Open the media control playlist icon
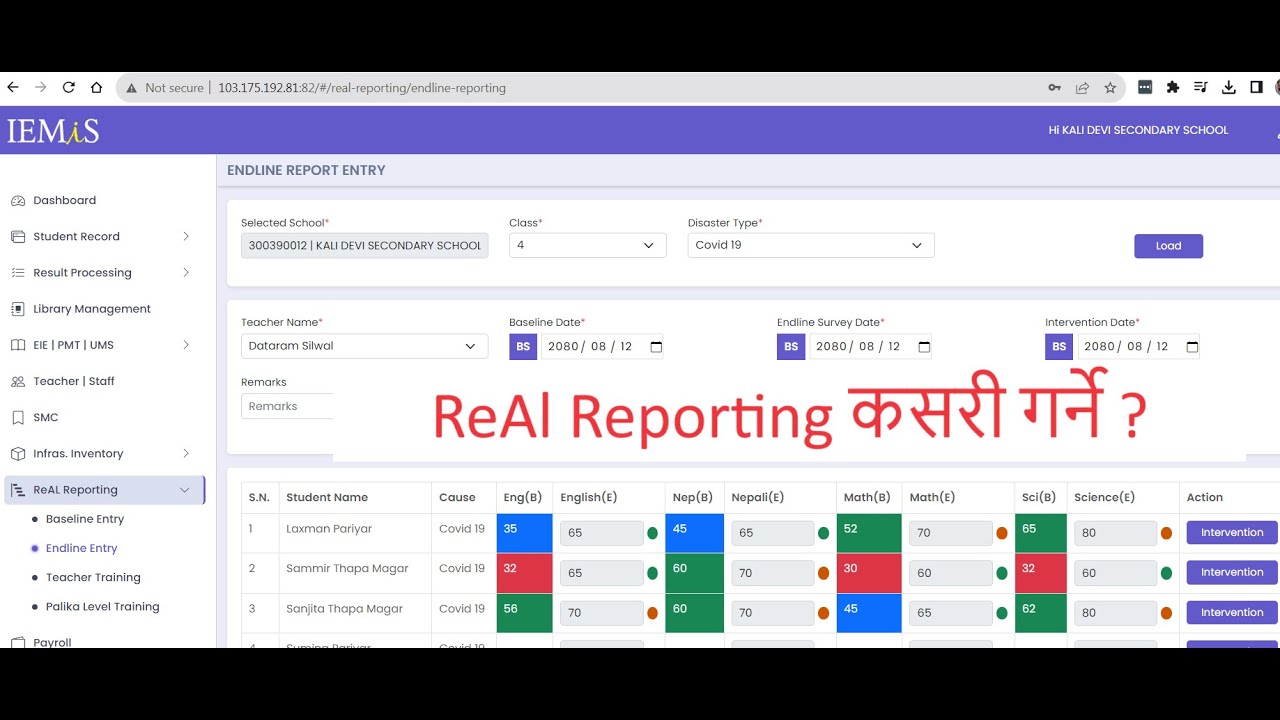Screen dimensions: 1280x720 coord(1201,88)
